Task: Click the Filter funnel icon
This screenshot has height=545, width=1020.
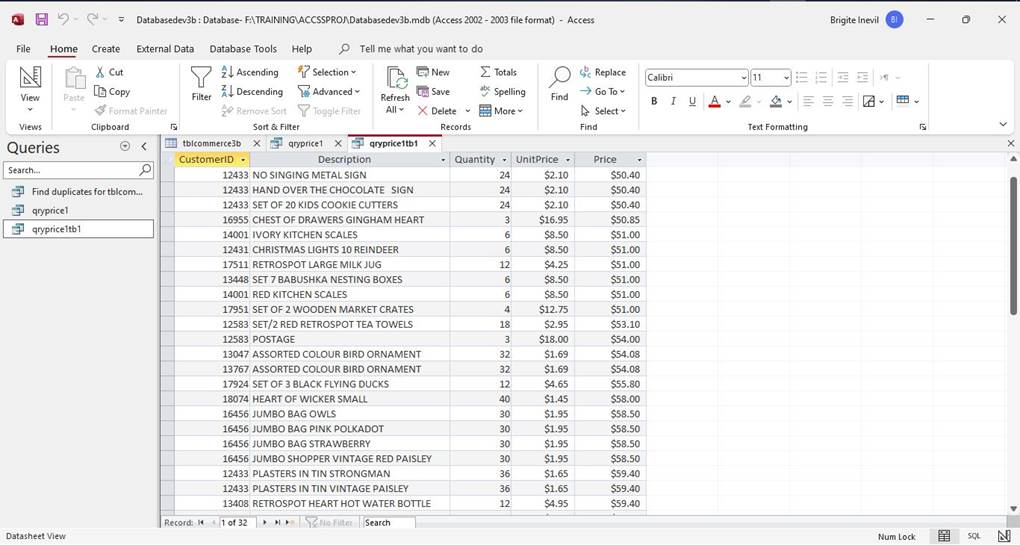Action: [201, 79]
